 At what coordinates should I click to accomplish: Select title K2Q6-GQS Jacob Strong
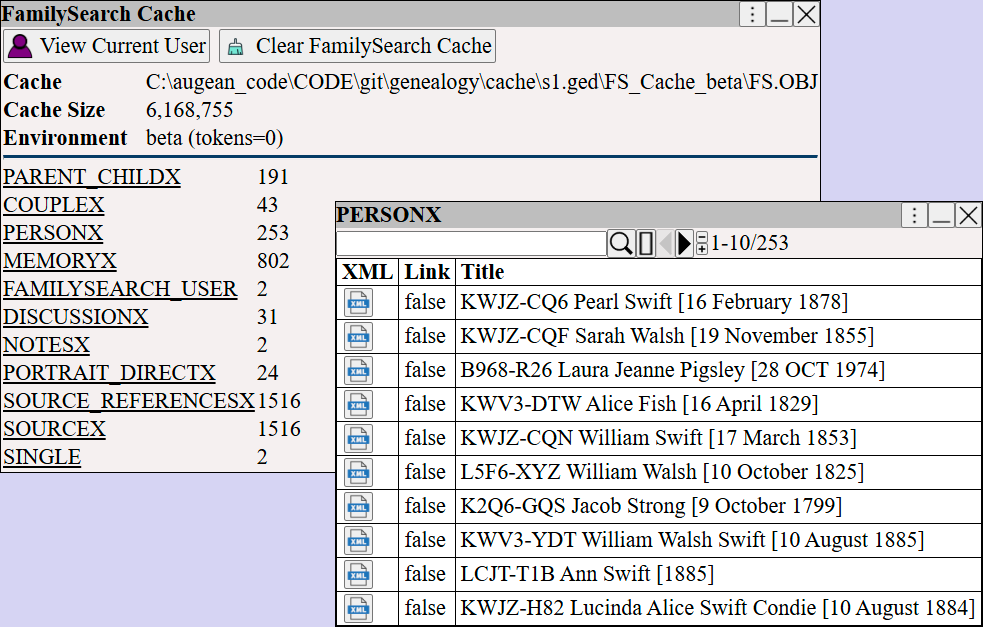(651, 505)
